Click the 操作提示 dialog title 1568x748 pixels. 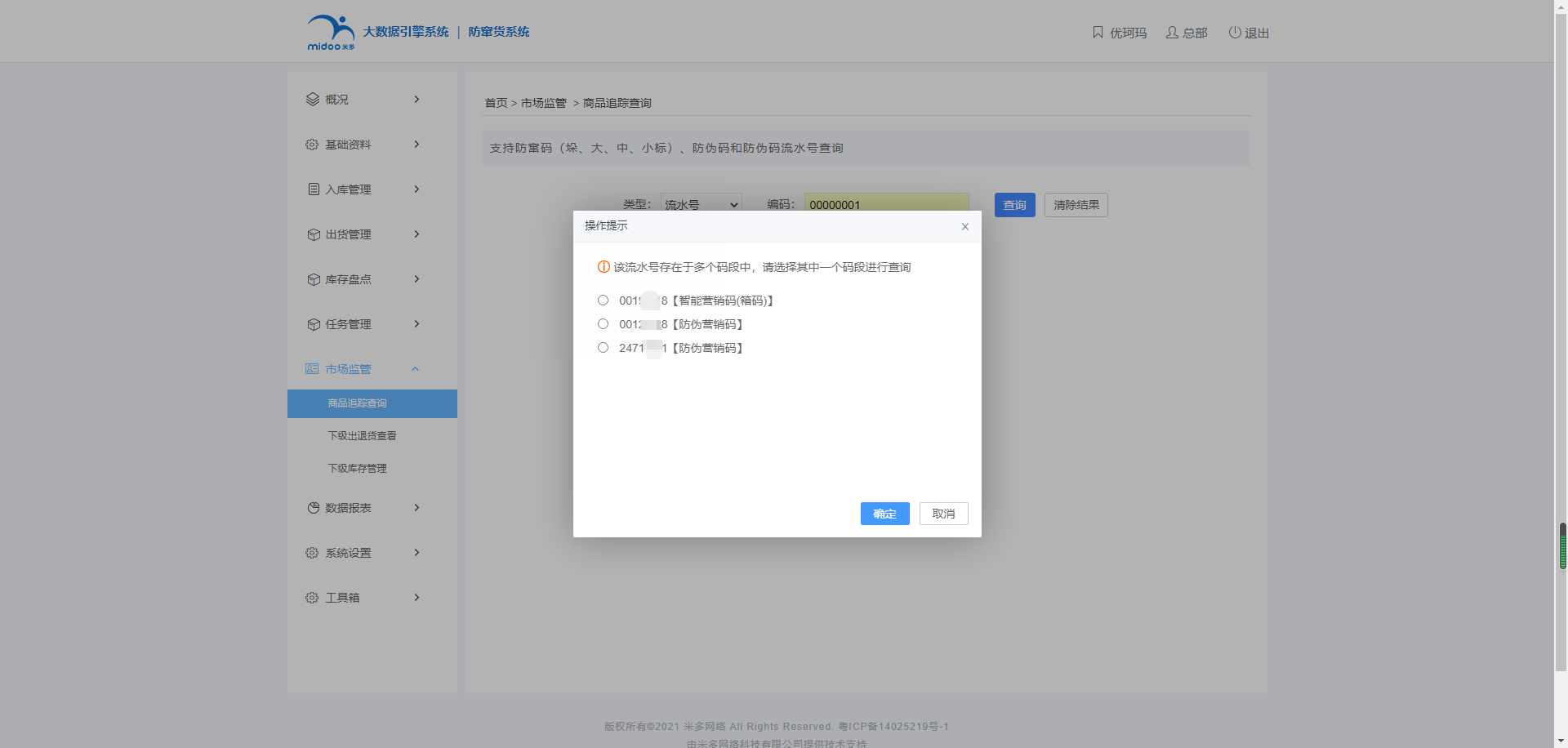[x=606, y=225]
